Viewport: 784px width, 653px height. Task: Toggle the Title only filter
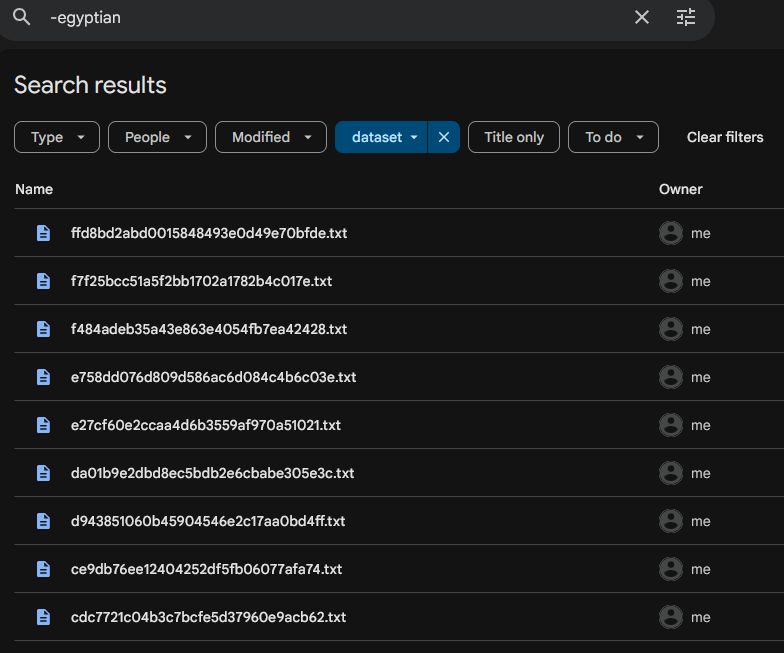click(514, 137)
